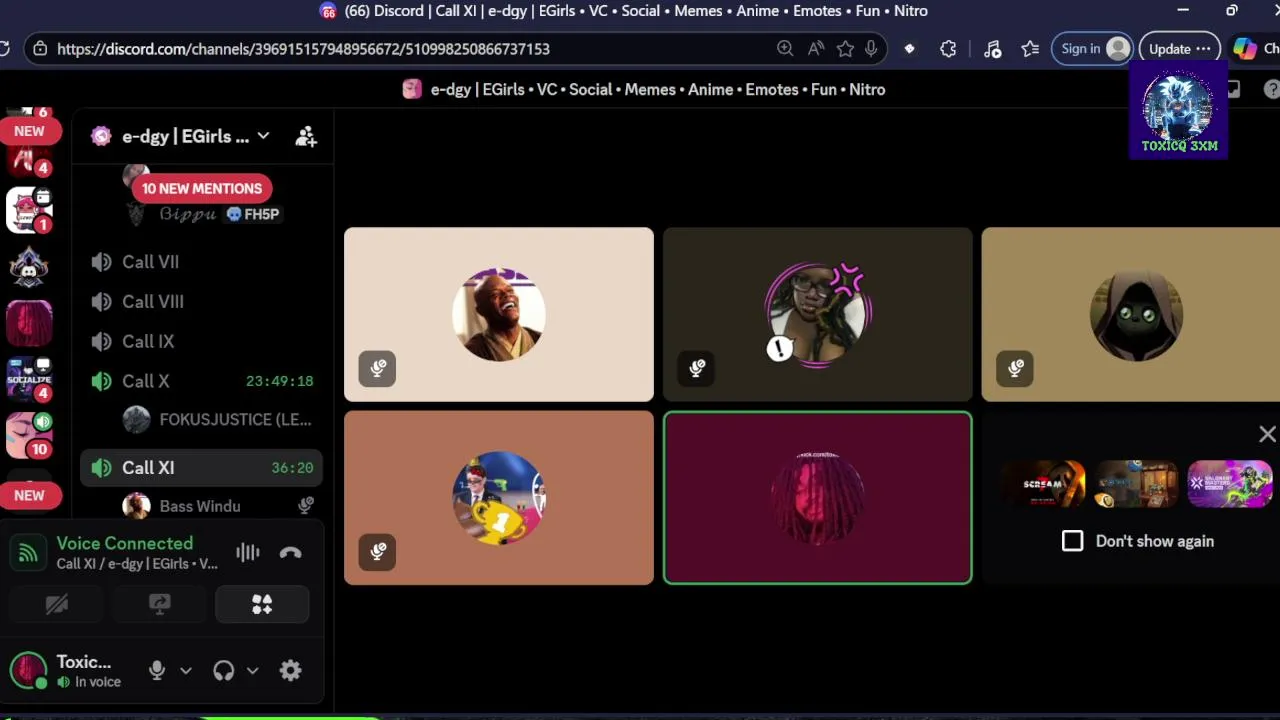Click muted mic on laughing man tile
1280x720 pixels.
(378, 368)
